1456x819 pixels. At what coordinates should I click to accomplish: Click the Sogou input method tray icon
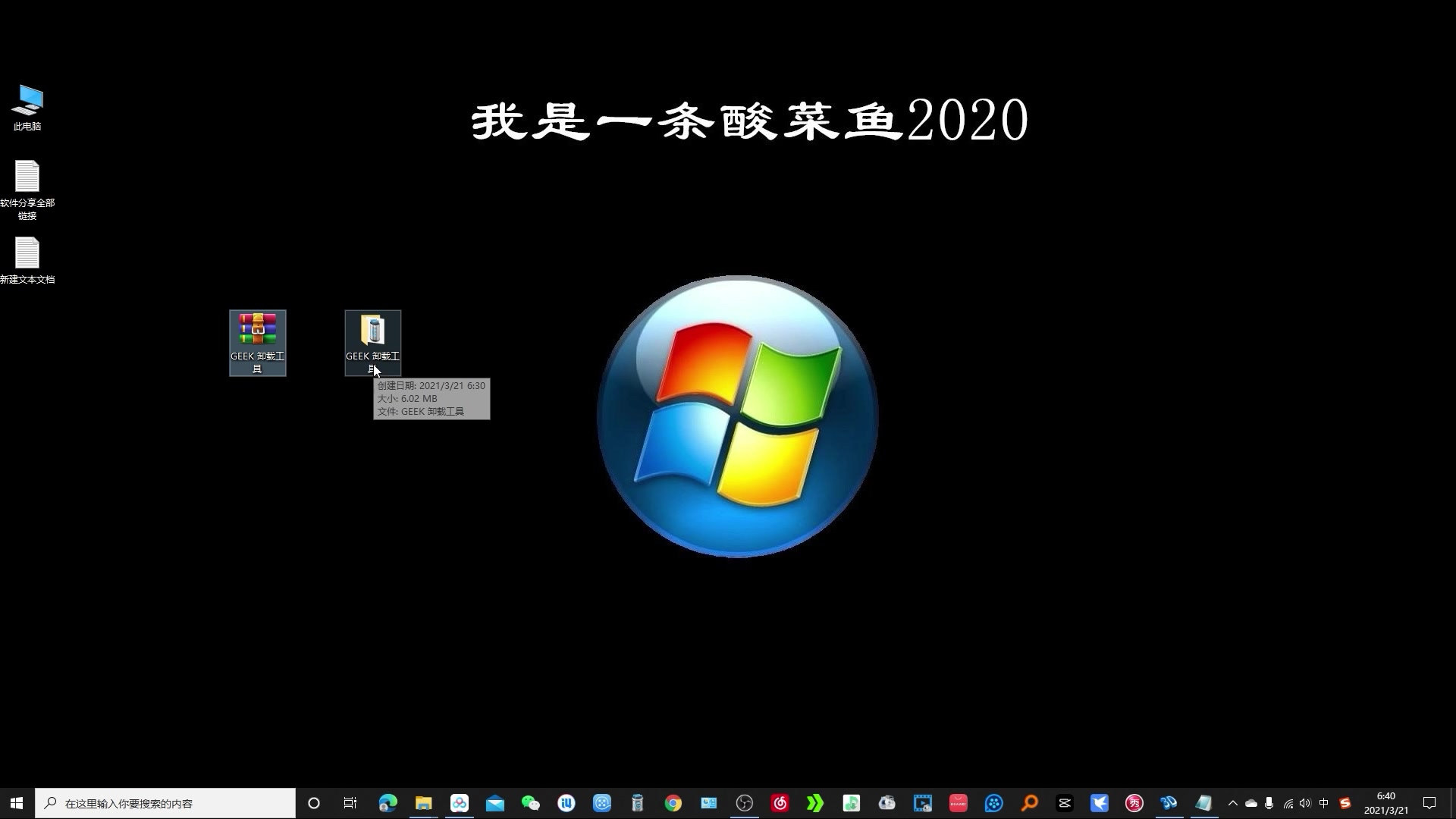(x=1345, y=803)
